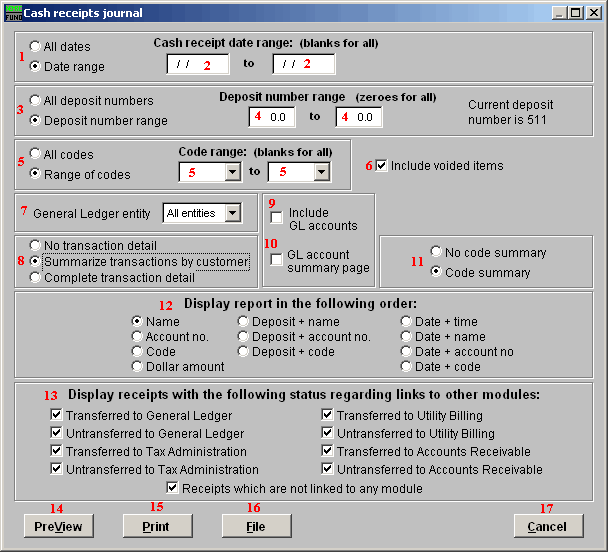The image size is (608, 552).
Task: Choose No code summary radio button
Action: tap(436, 252)
